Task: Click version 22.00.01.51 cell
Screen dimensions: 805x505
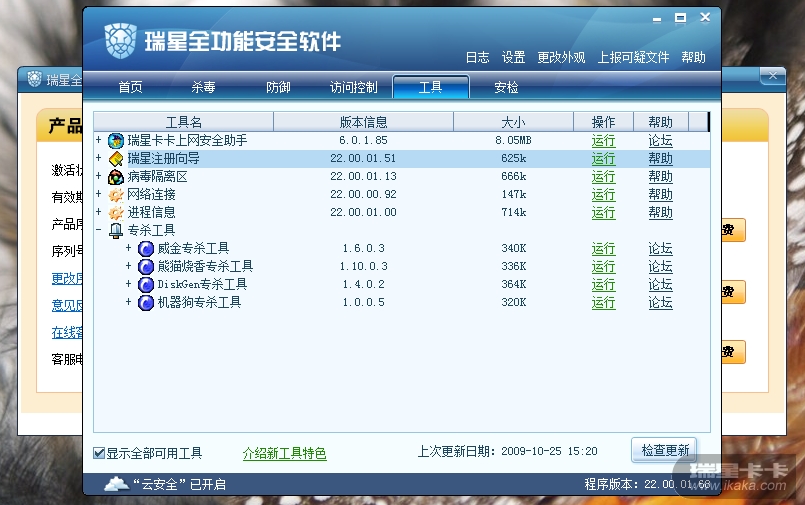Action: pos(363,159)
